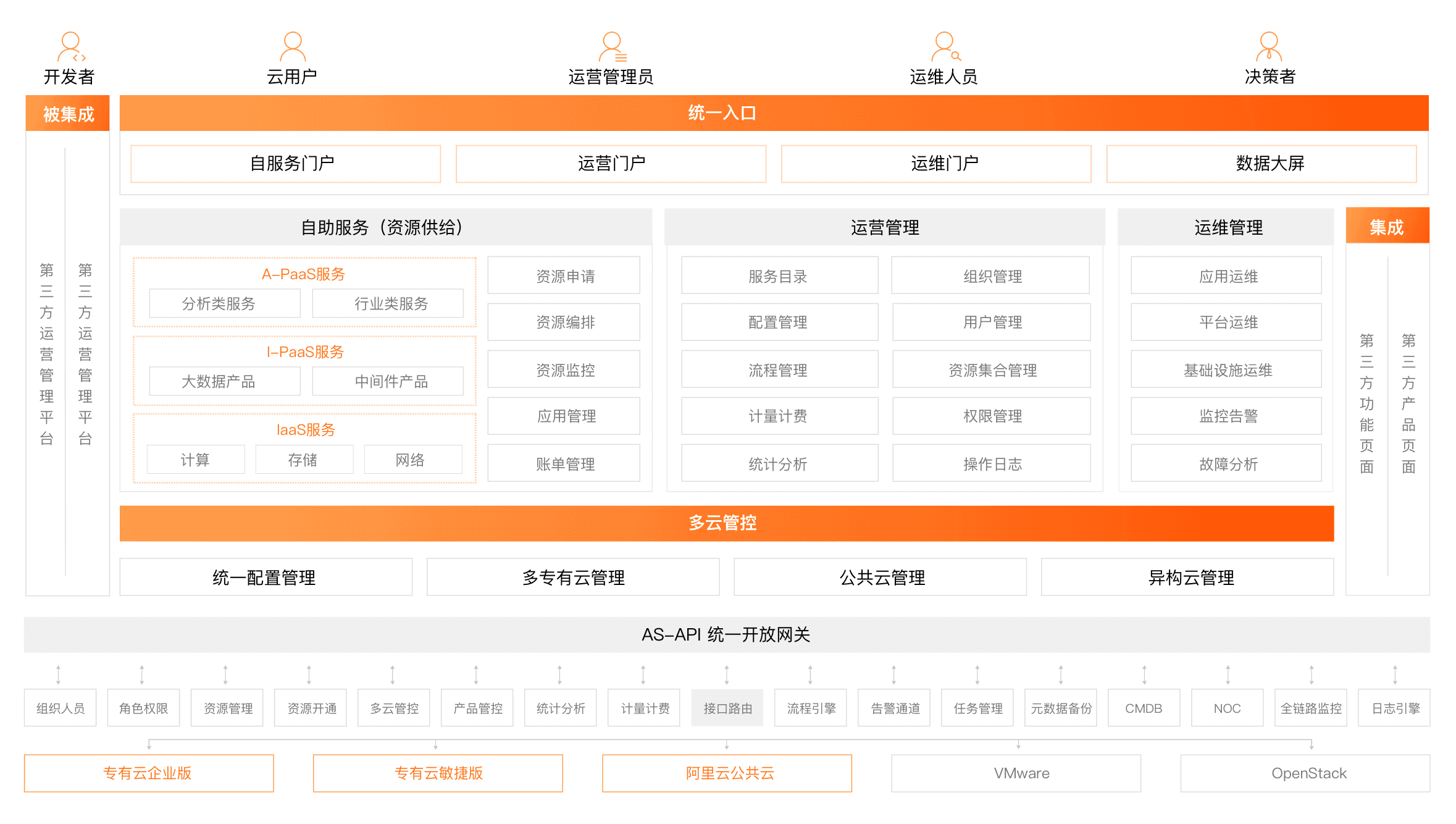Click the 集成 orange label

(x=1387, y=227)
